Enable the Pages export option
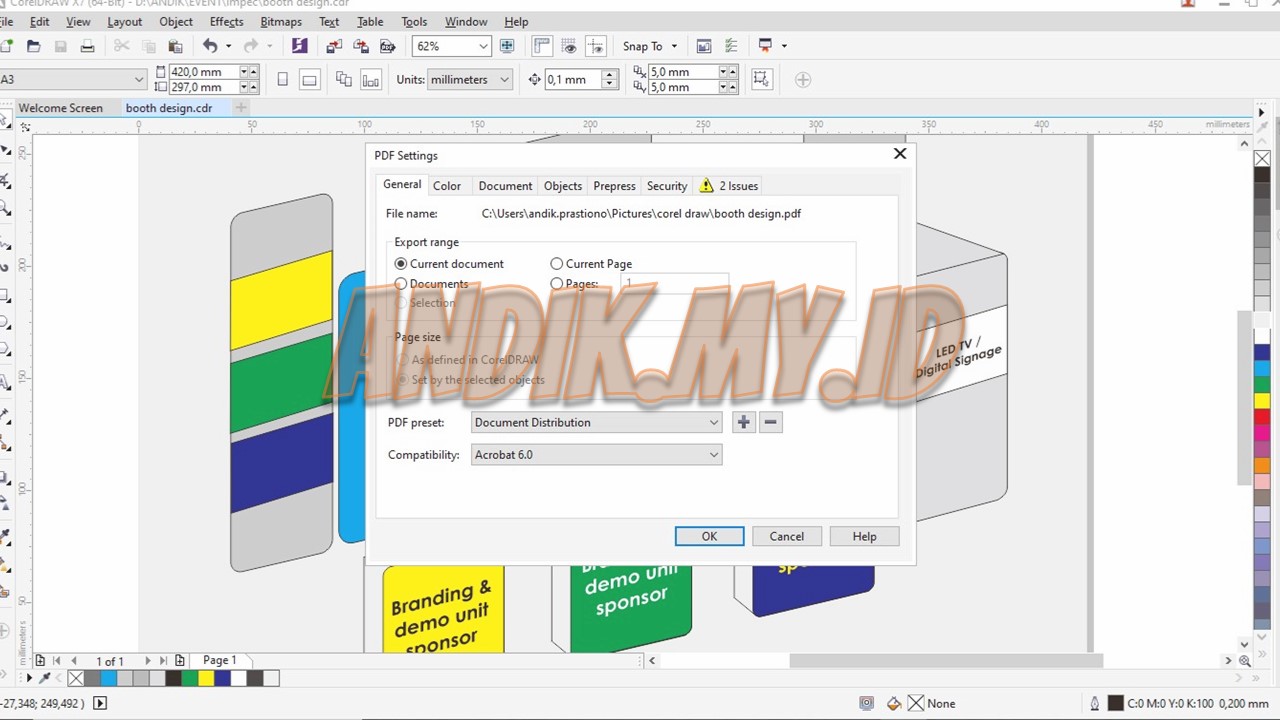The width and height of the screenshot is (1280, 720). [x=557, y=284]
